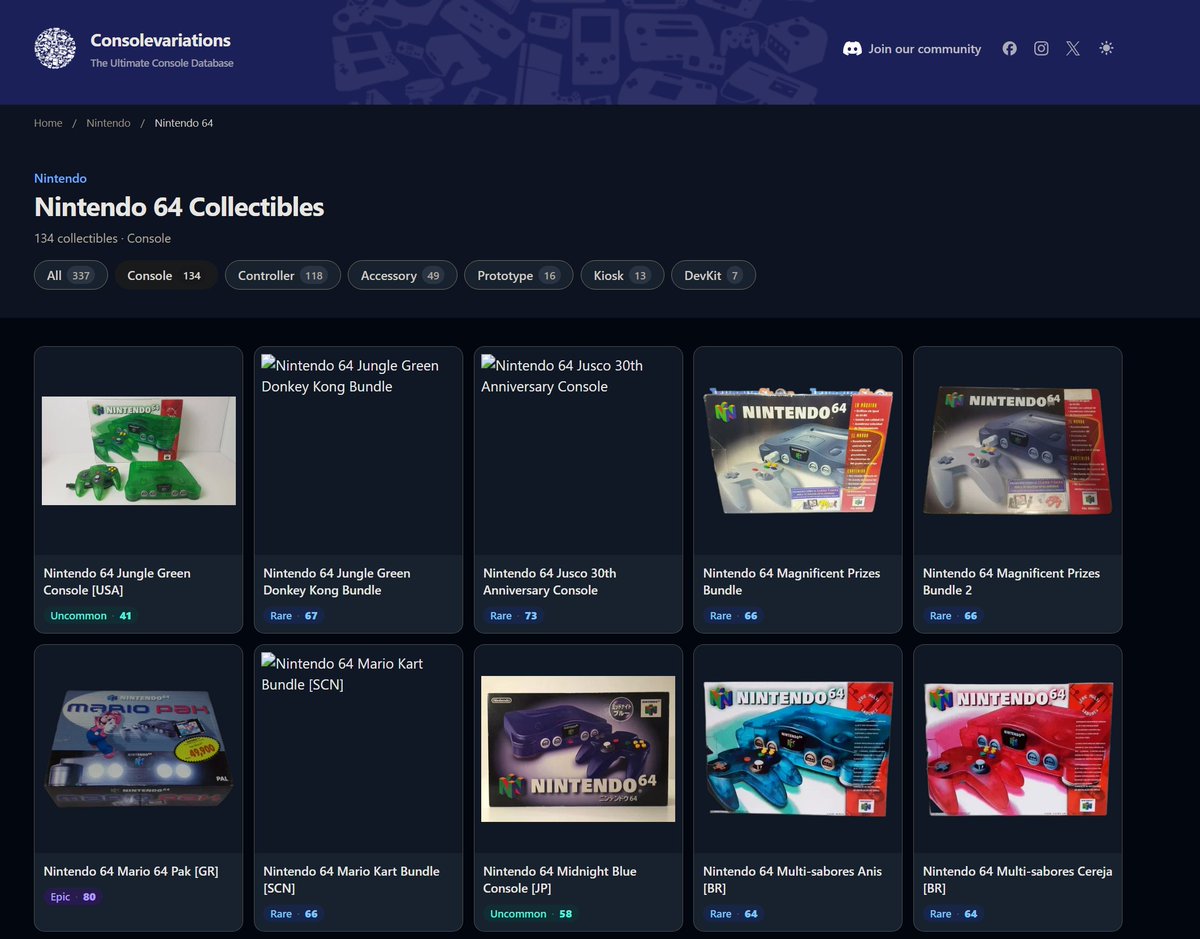
Task: Select the Console 134 filter
Action: [166, 275]
